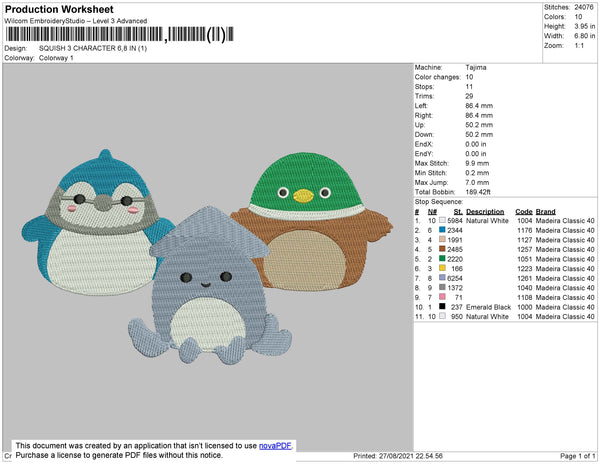This screenshot has width=600, height=464.
Task: Click the 'Production Worksheet' title
Action: coord(59,9)
